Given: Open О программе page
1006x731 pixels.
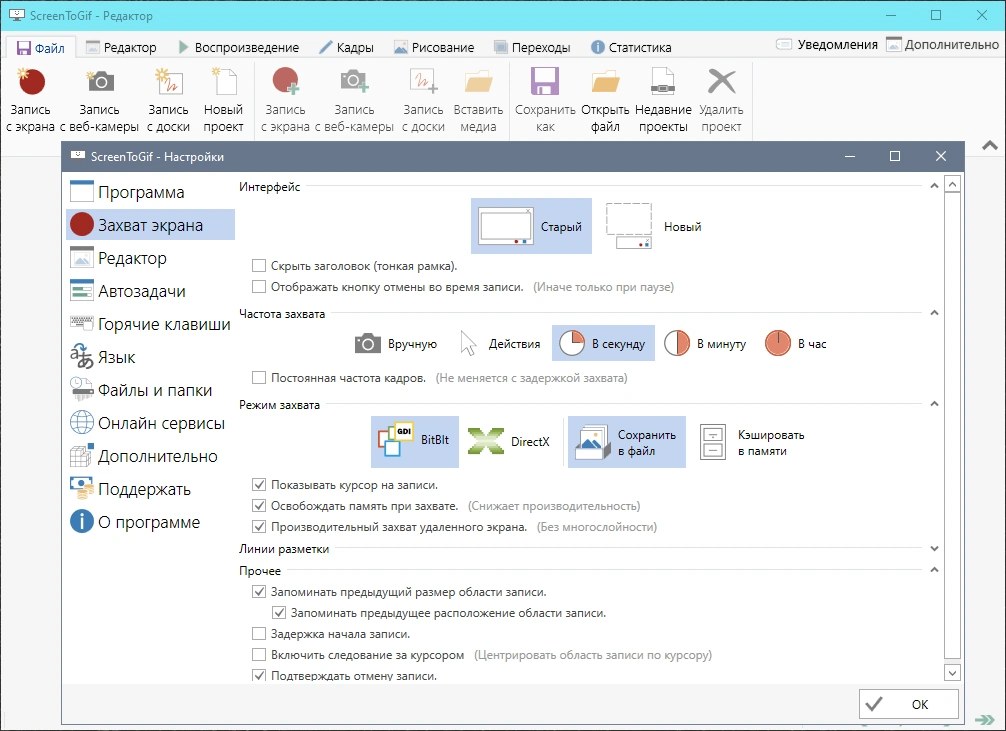Looking at the screenshot, I should click(150, 522).
